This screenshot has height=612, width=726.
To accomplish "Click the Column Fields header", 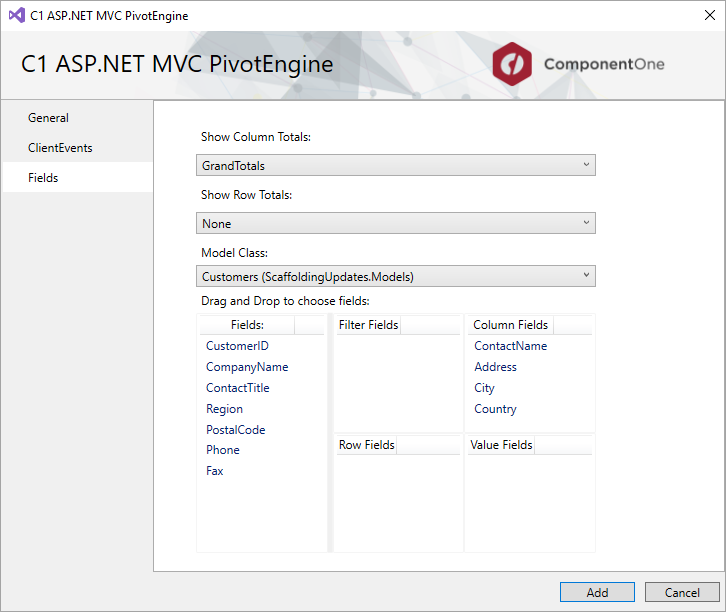I will (510, 325).
